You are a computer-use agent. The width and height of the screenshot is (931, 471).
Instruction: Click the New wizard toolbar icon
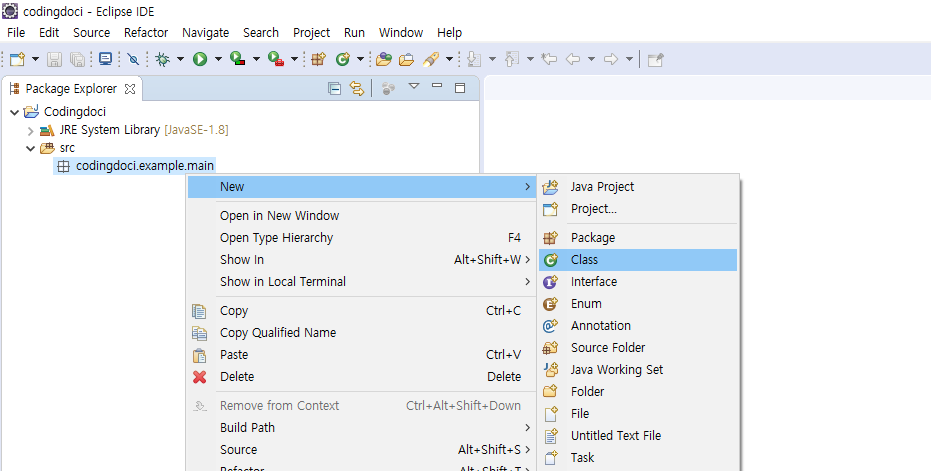[x=18, y=59]
